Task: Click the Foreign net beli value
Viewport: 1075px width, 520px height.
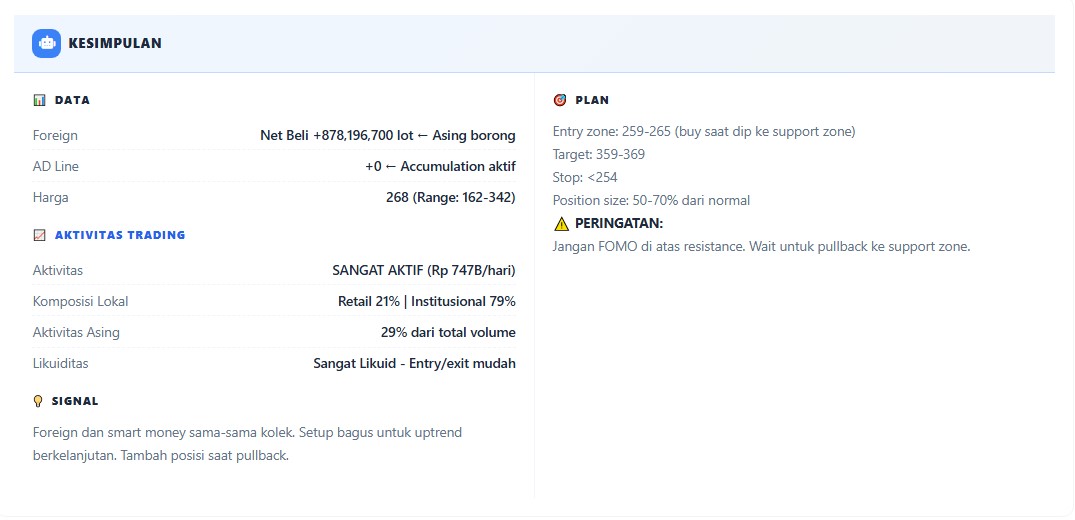Action: 388,135
